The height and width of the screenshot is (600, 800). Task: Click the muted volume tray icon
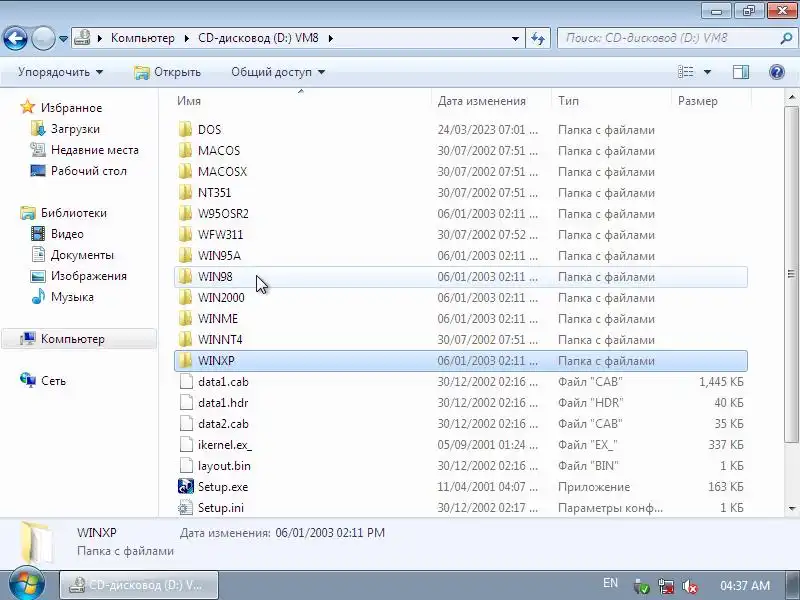pos(690,587)
